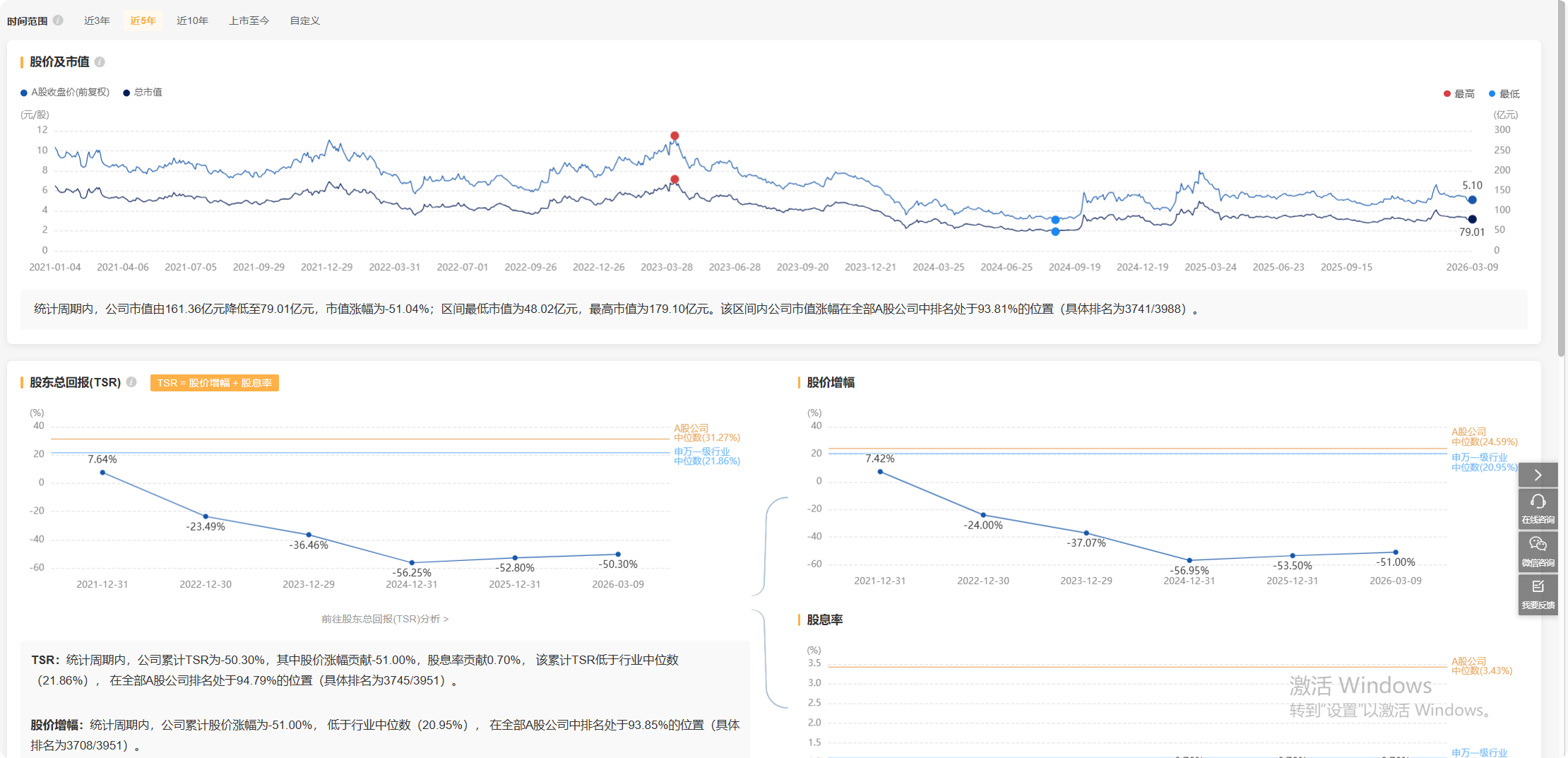Select 近3年 time range option

[97, 20]
